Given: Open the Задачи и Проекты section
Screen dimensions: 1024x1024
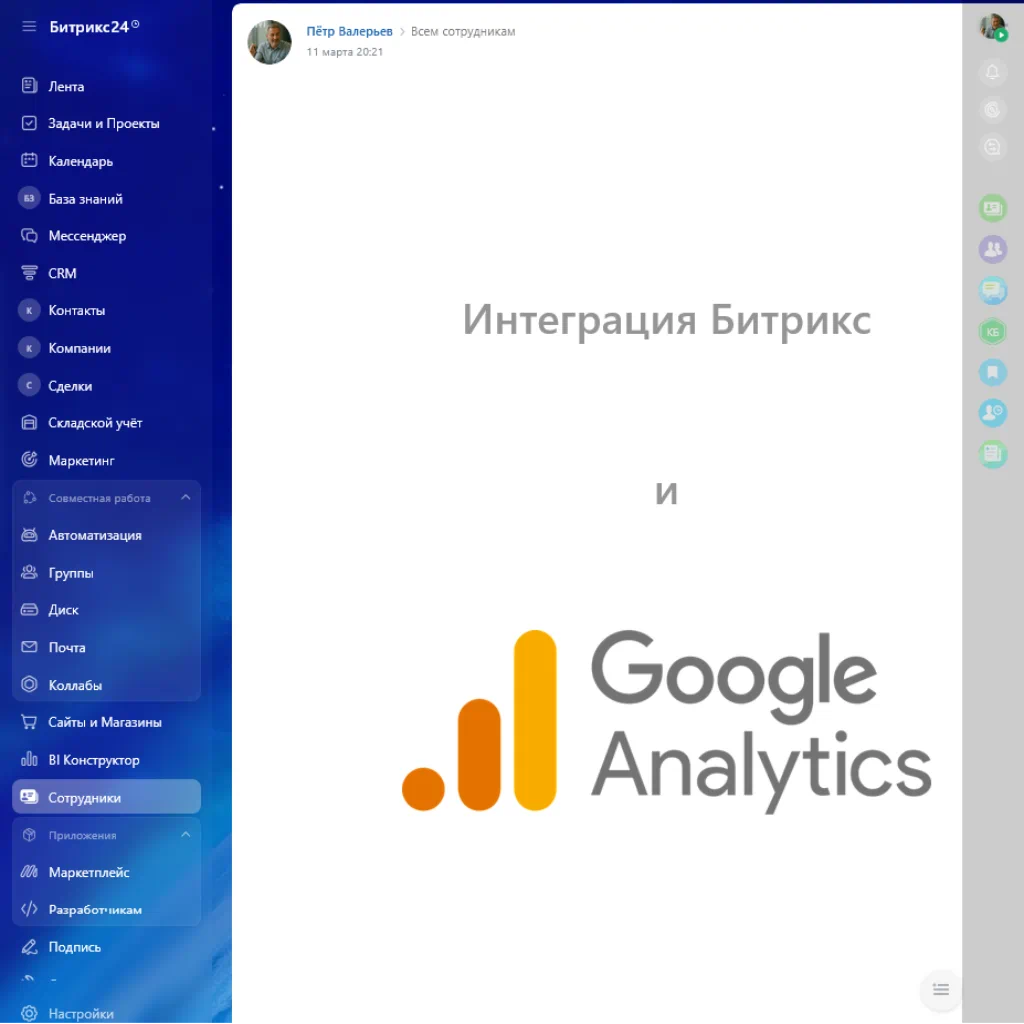Looking at the screenshot, I should 102,123.
